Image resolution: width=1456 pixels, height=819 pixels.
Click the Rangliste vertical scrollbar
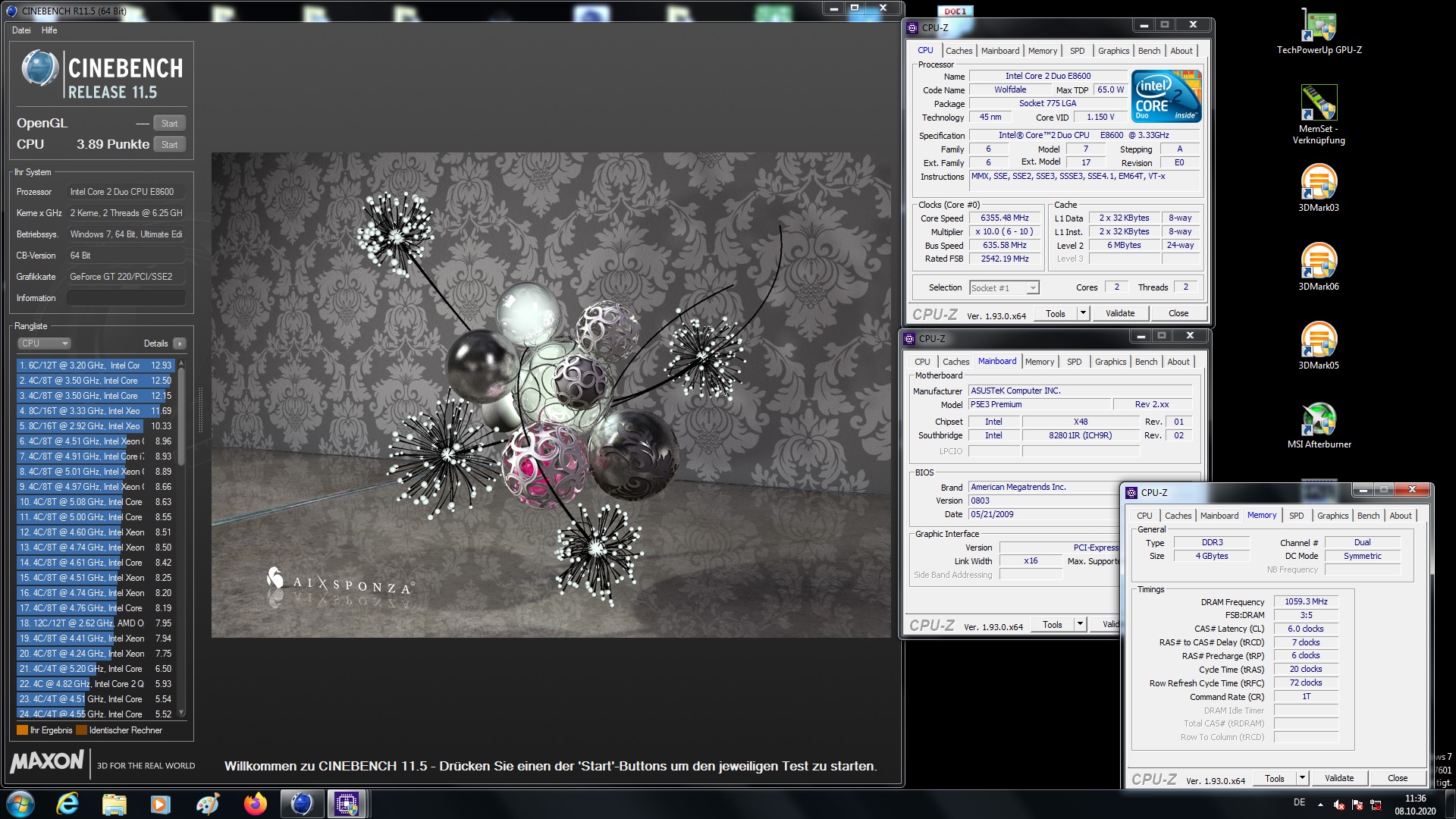(x=181, y=538)
